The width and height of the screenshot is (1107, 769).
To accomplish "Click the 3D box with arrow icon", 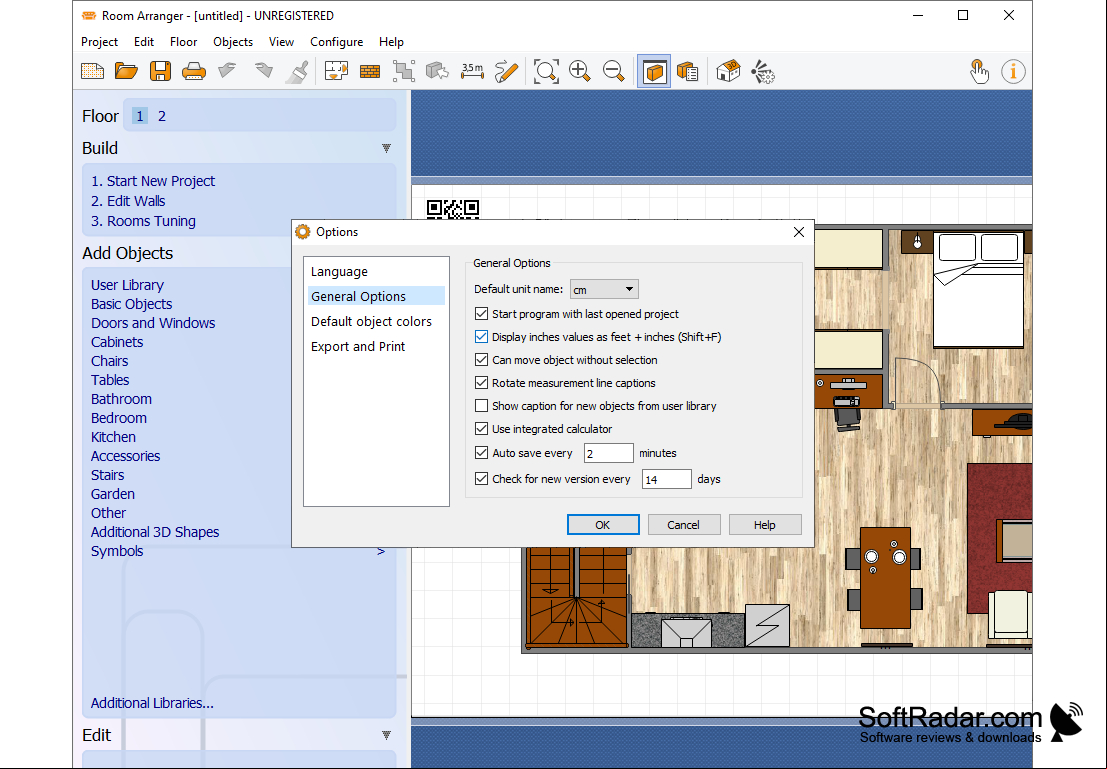I will [x=438, y=71].
